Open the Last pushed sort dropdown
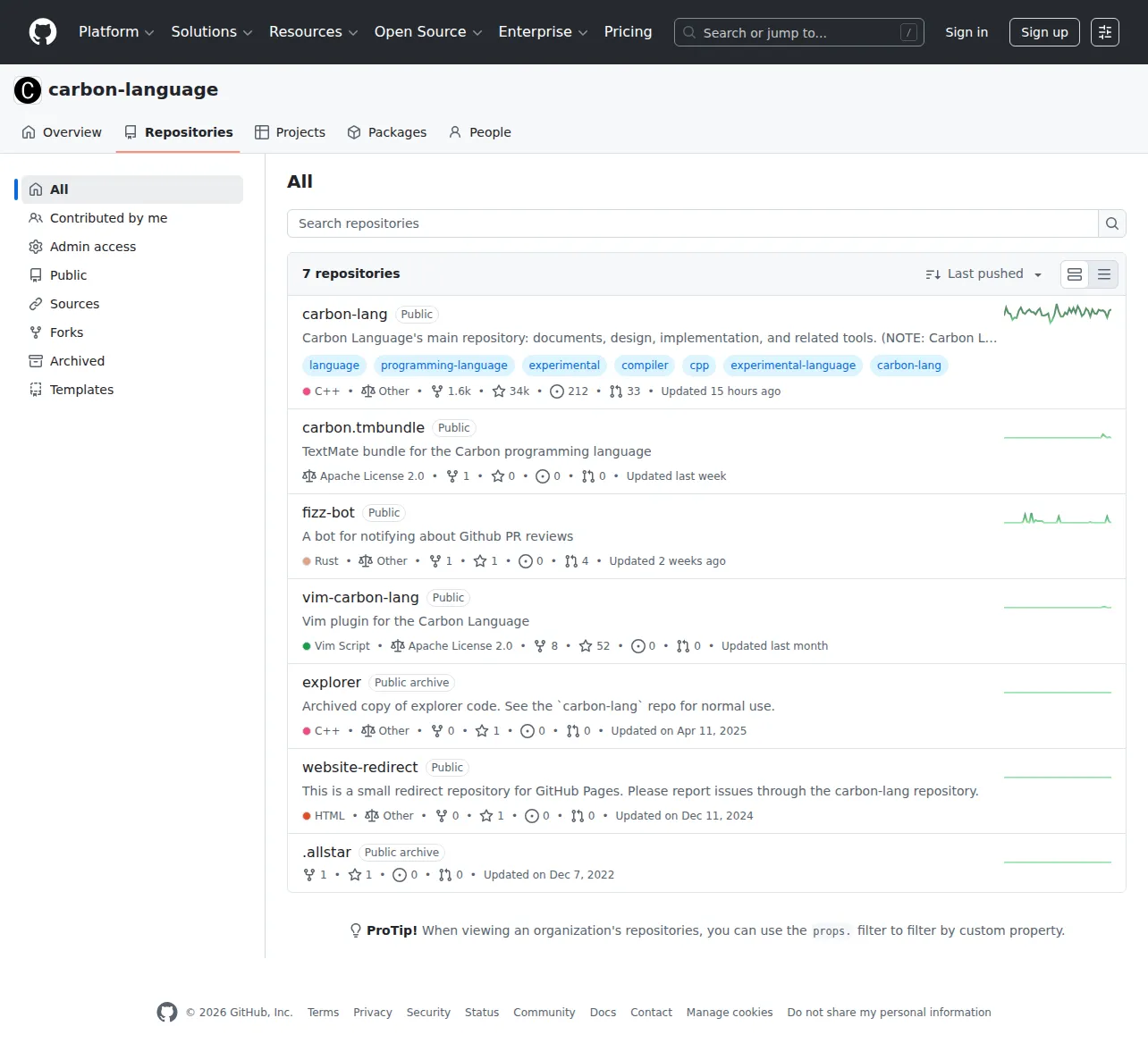1148x1060 pixels. [983, 274]
